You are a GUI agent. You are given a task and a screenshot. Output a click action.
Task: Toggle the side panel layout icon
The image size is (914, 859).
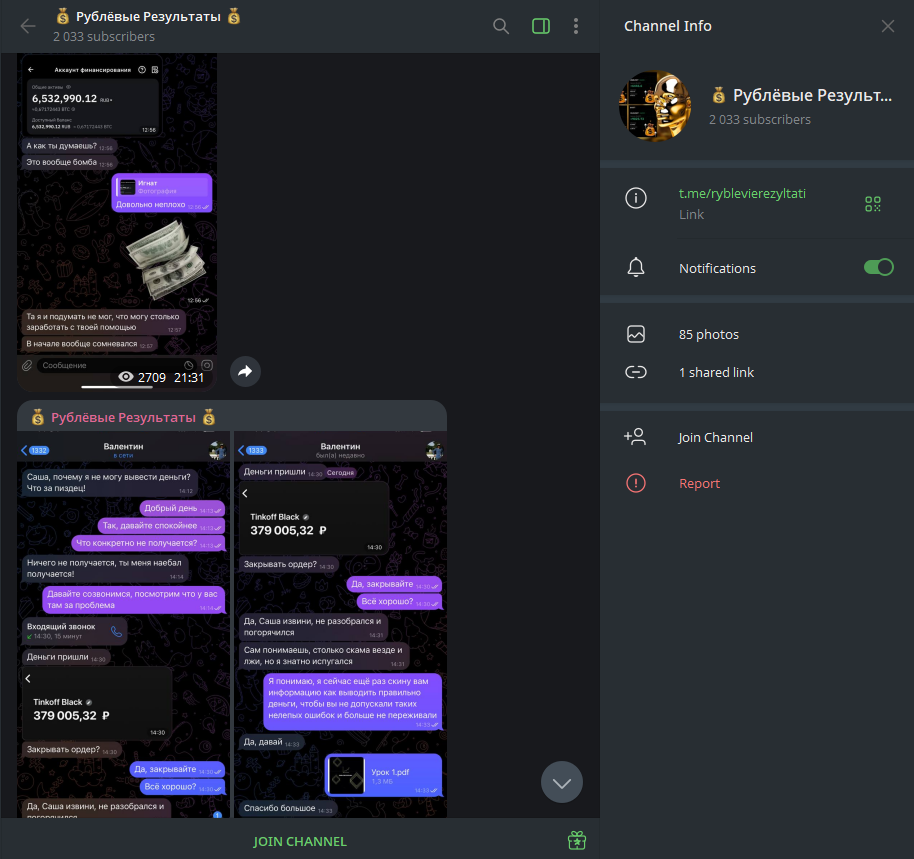click(541, 26)
